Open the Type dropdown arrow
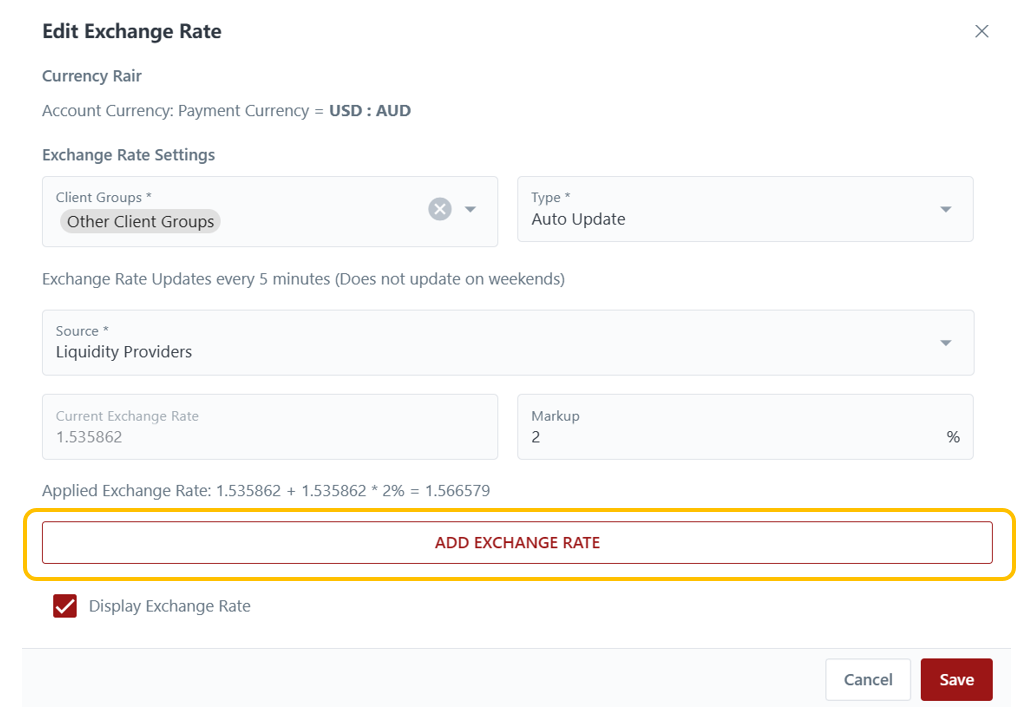Screen dimensions: 1030x715 [946, 210]
